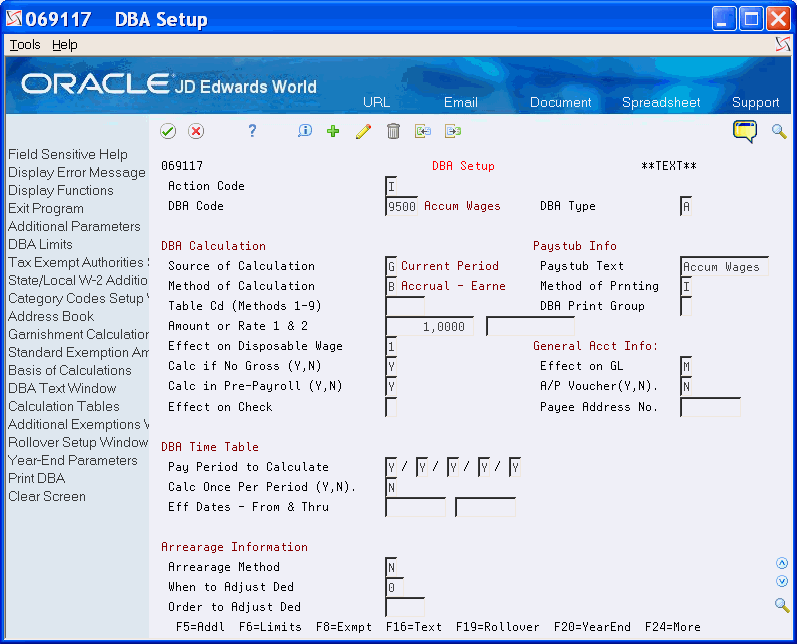Click the pencil Change icon
The height and width of the screenshot is (644, 797).
point(363,131)
